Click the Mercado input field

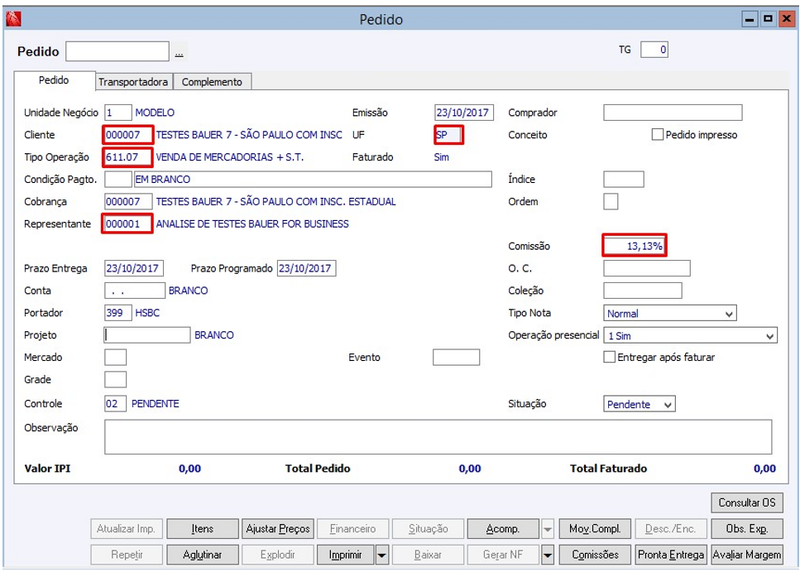[115, 357]
